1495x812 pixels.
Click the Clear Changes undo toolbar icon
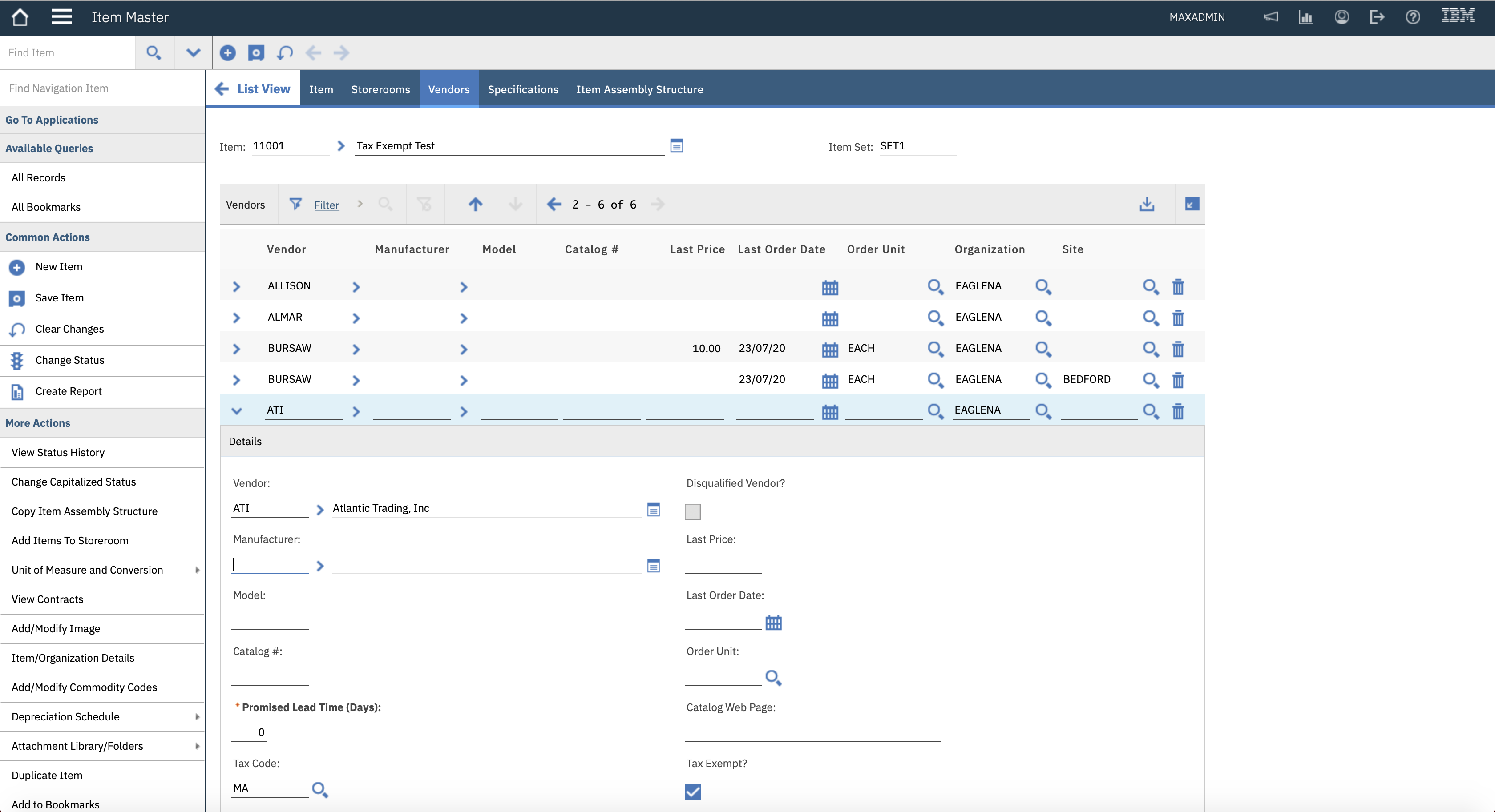point(284,53)
